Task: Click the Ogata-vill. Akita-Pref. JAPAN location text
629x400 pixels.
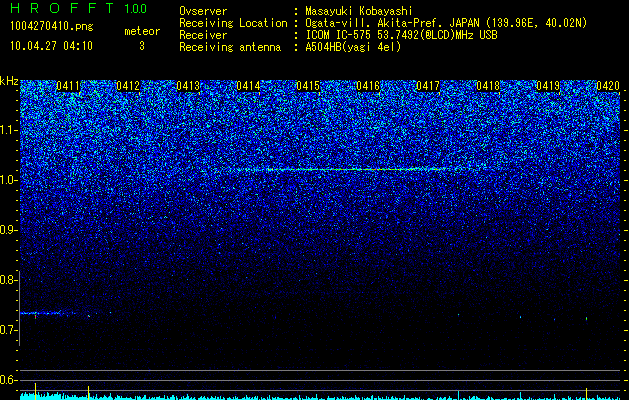Action: [445, 23]
